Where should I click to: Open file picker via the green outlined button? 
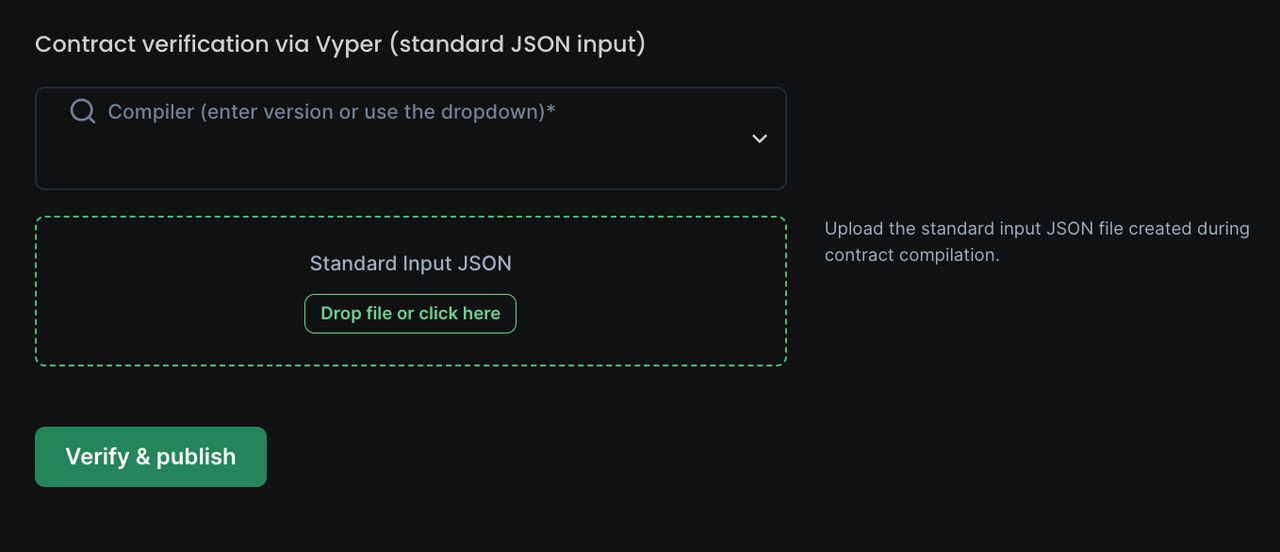coord(410,314)
